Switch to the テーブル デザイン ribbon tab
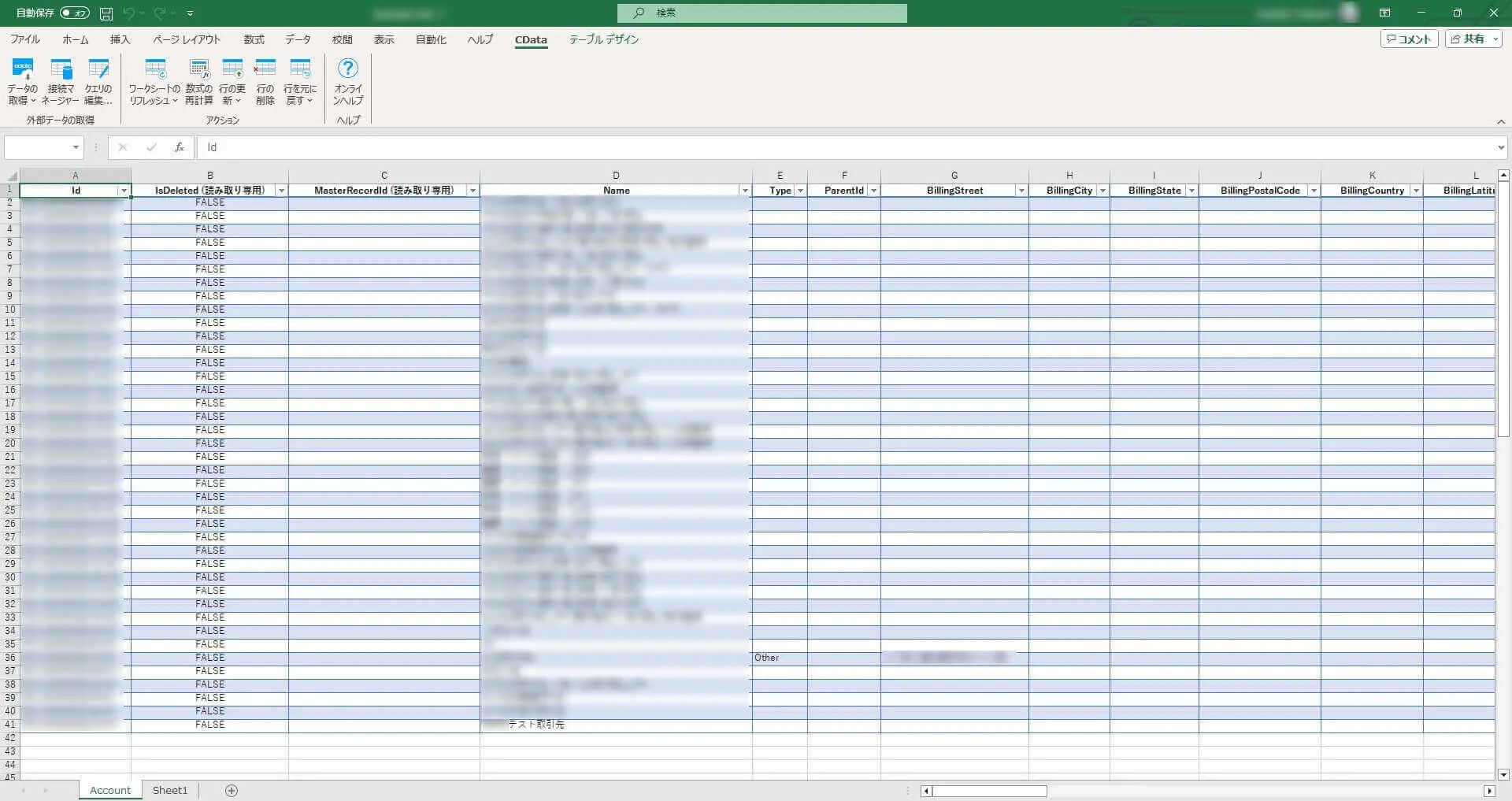Viewport: 1512px width, 801px height. 604,39
